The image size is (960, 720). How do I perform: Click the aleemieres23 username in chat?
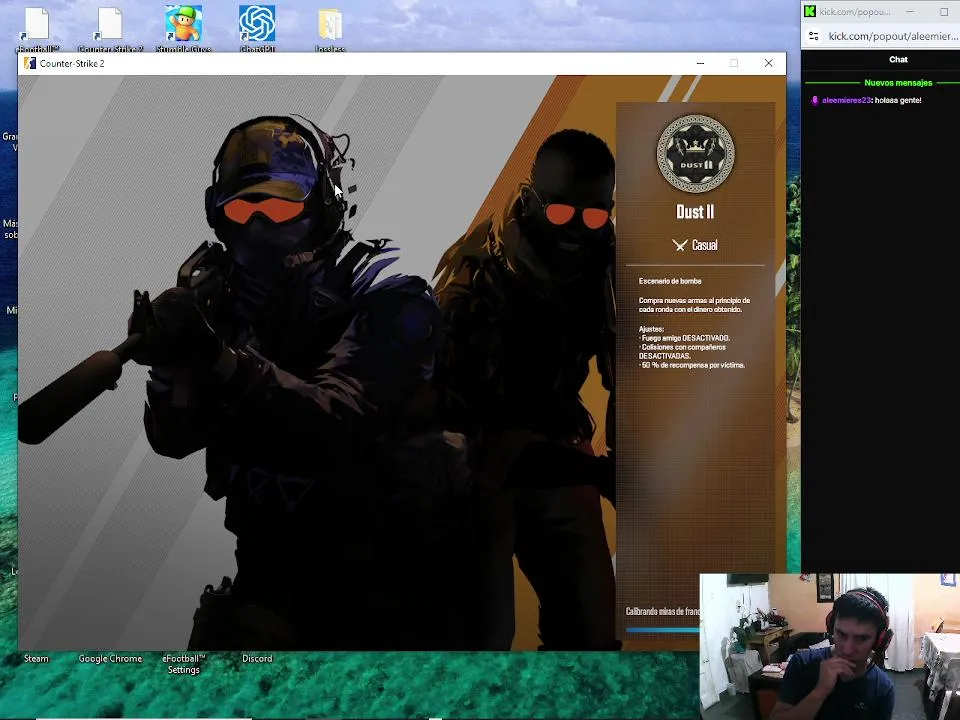846,100
